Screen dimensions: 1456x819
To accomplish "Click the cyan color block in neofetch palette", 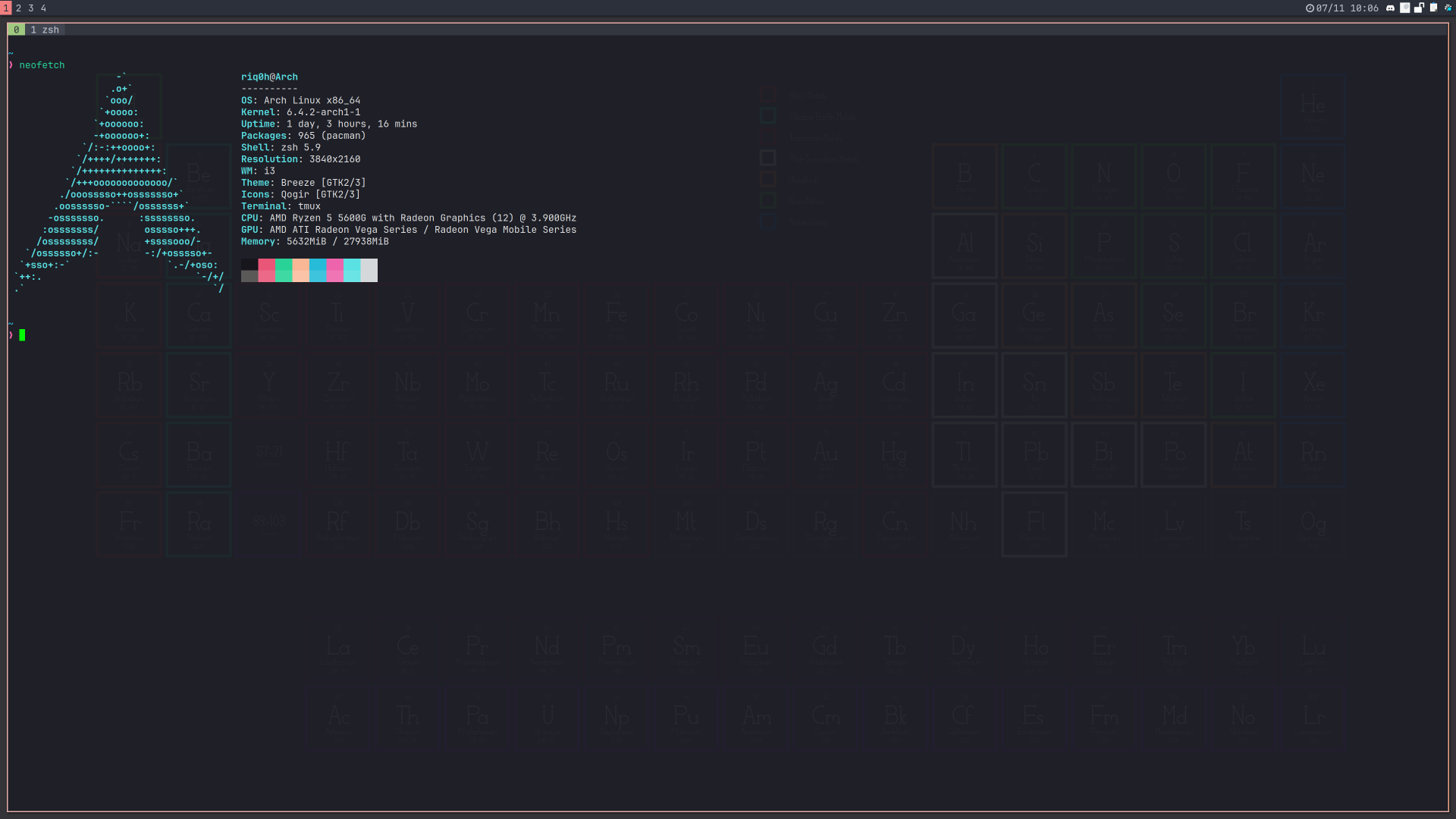I will [352, 270].
